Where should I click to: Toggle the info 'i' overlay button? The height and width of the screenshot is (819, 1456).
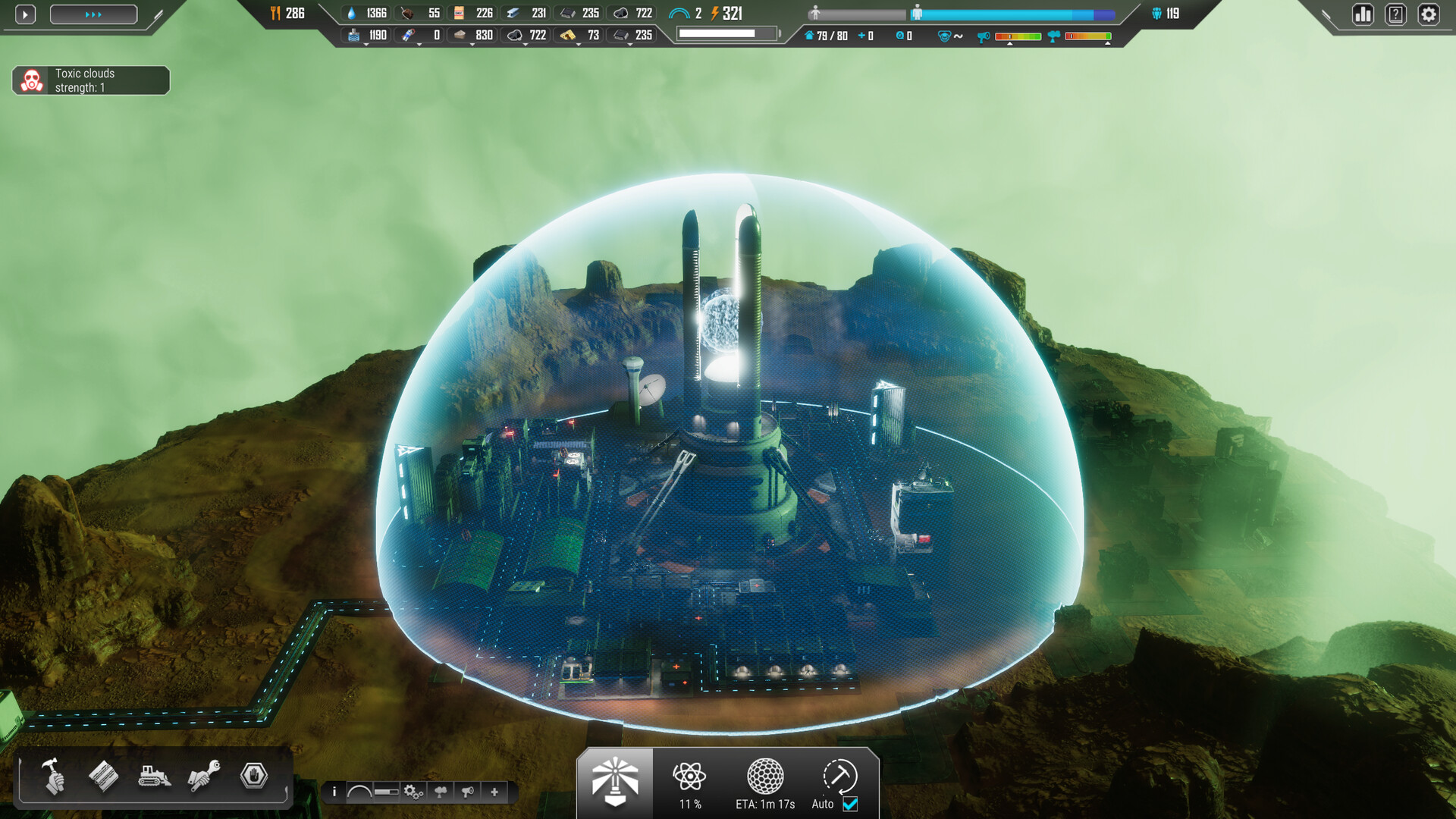point(334,792)
